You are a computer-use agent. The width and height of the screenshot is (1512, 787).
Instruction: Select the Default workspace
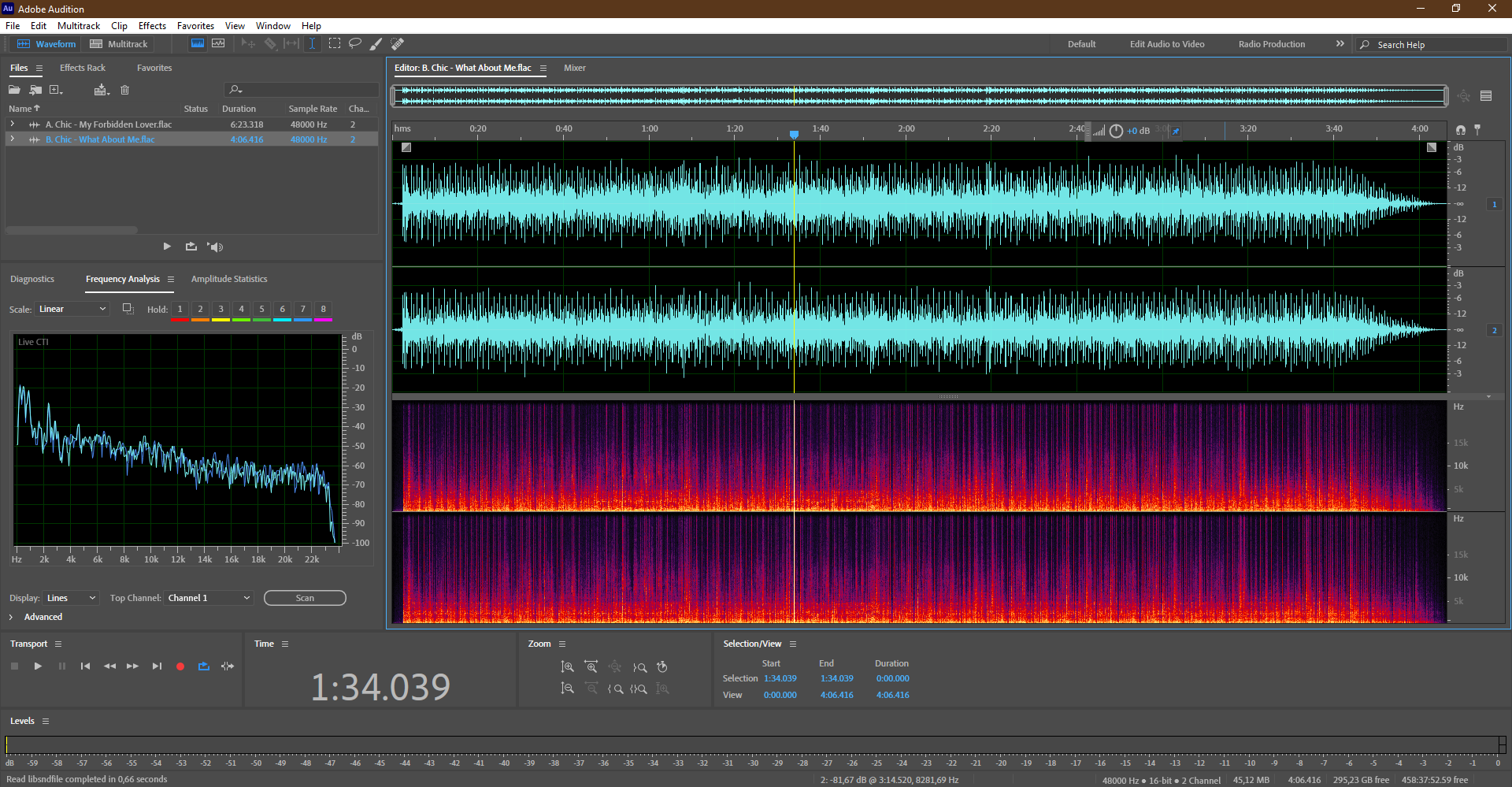(x=1081, y=44)
